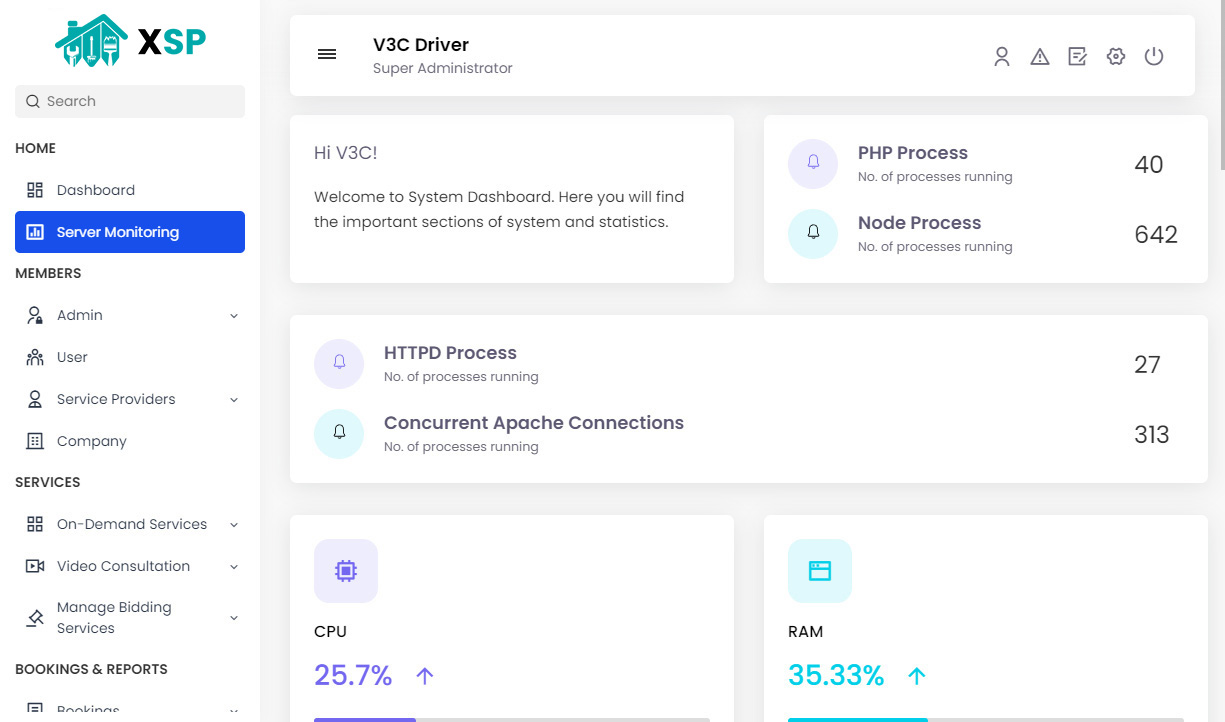Open the edit notes icon in the header
The image size is (1225, 722).
pyautogui.click(x=1077, y=56)
